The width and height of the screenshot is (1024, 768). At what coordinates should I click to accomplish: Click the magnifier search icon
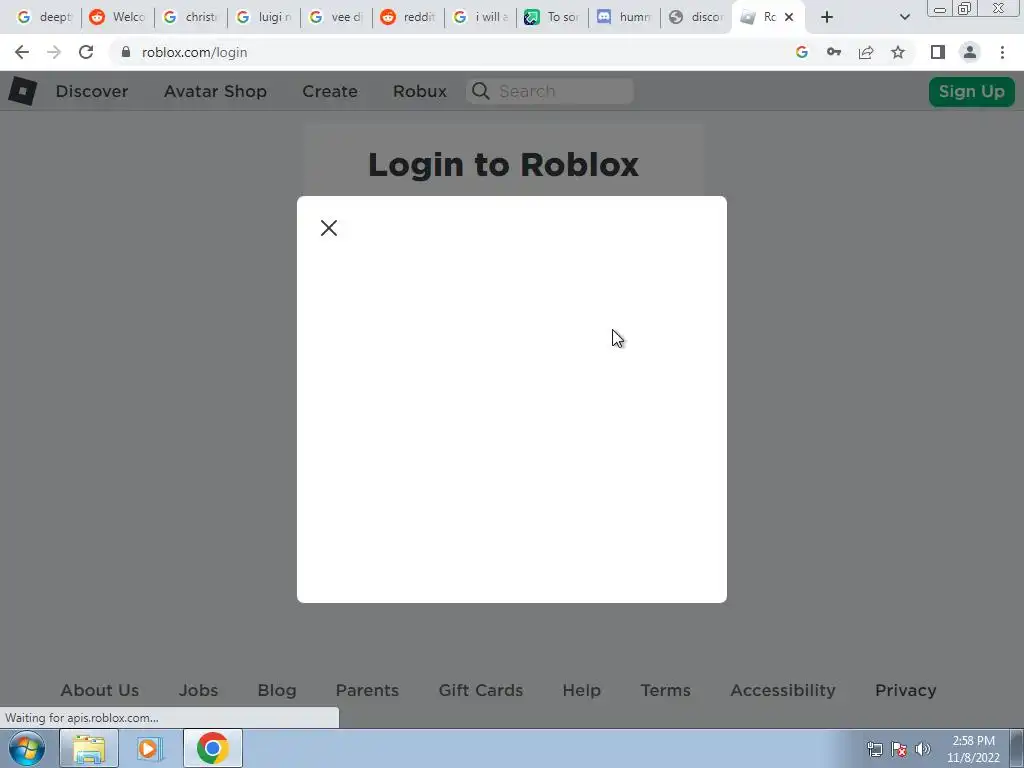[x=481, y=91]
